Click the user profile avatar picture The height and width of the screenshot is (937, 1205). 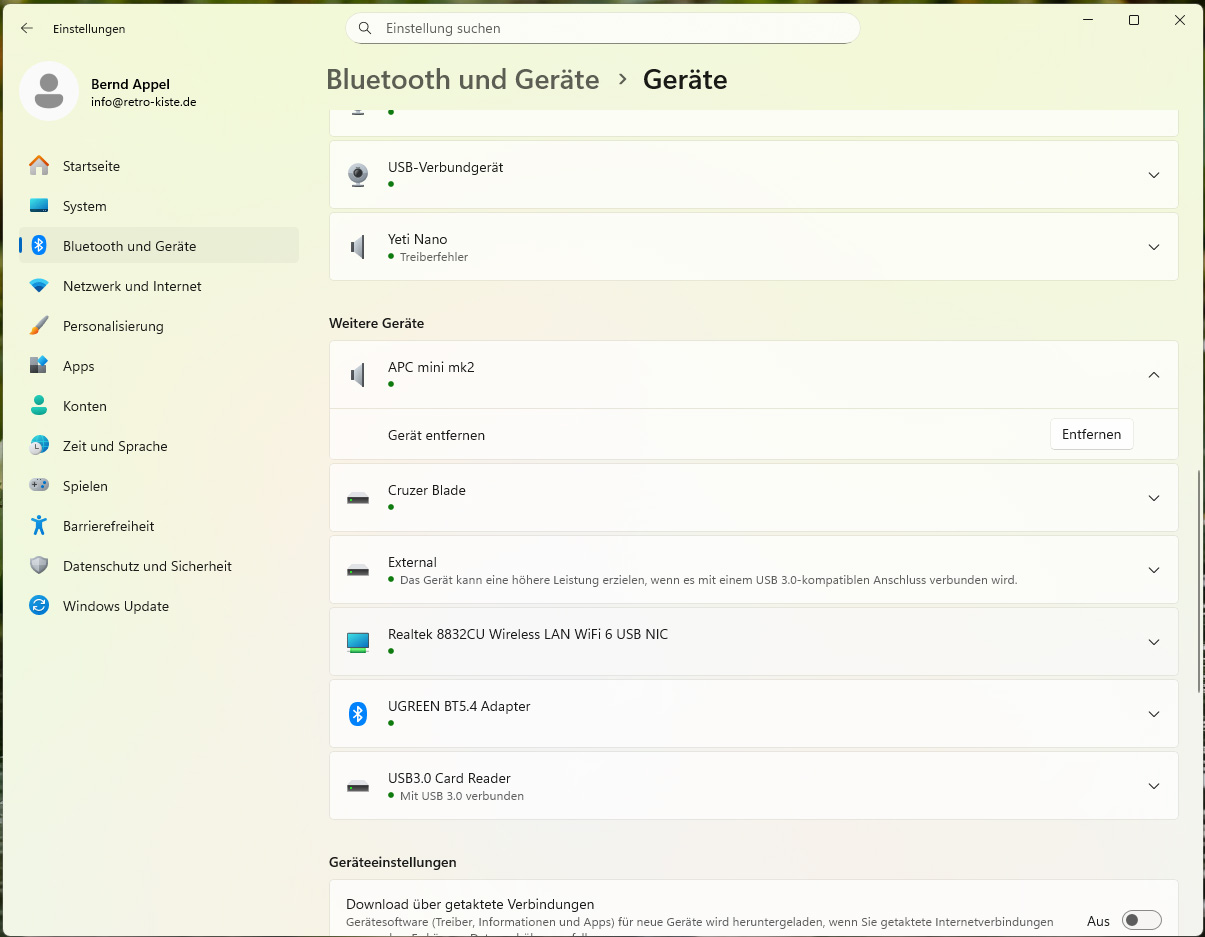[49, 91]
